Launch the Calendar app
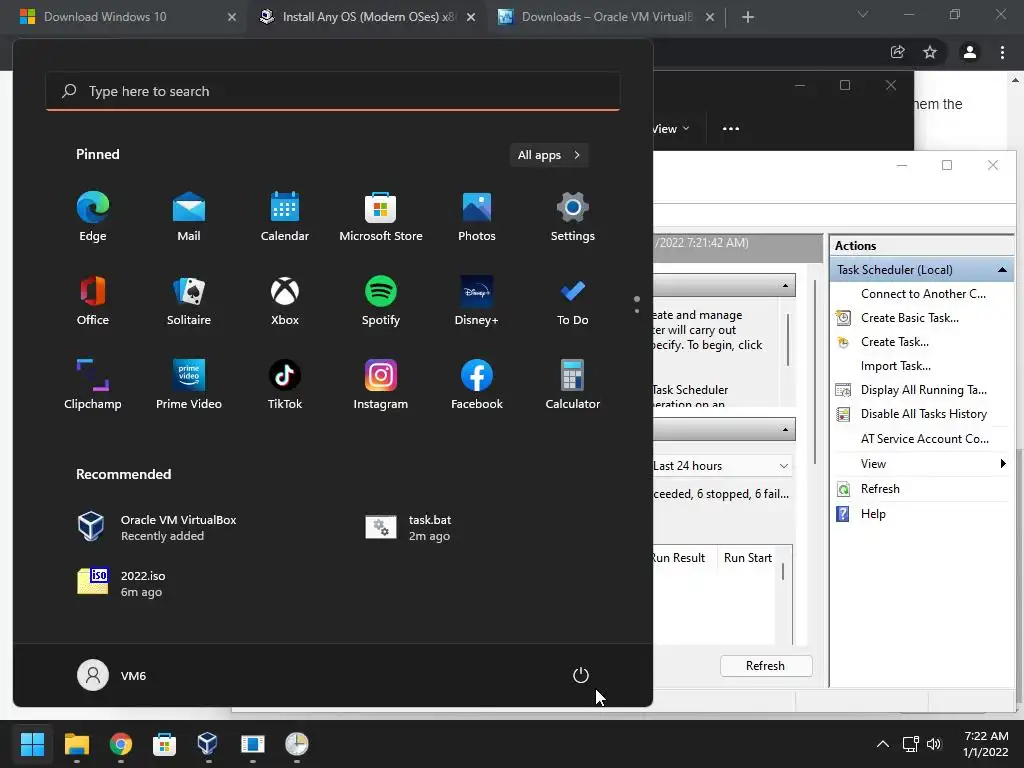This screenshot has width=1024, height=768. [x=285, y=217]
